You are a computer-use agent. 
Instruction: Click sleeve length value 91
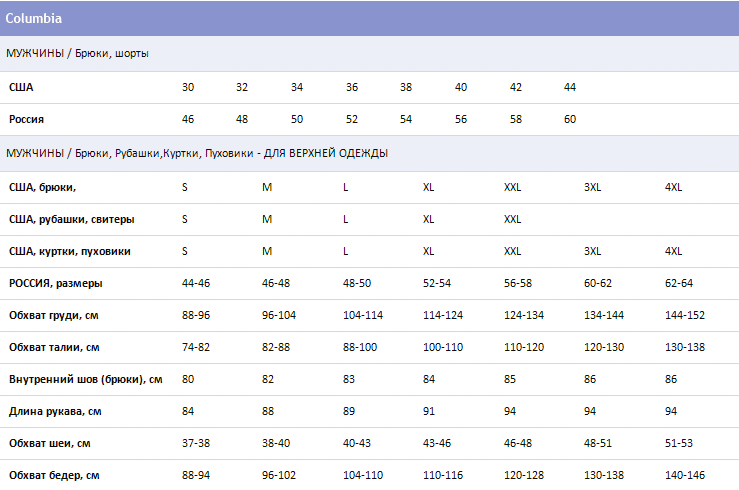click(429, 412)
